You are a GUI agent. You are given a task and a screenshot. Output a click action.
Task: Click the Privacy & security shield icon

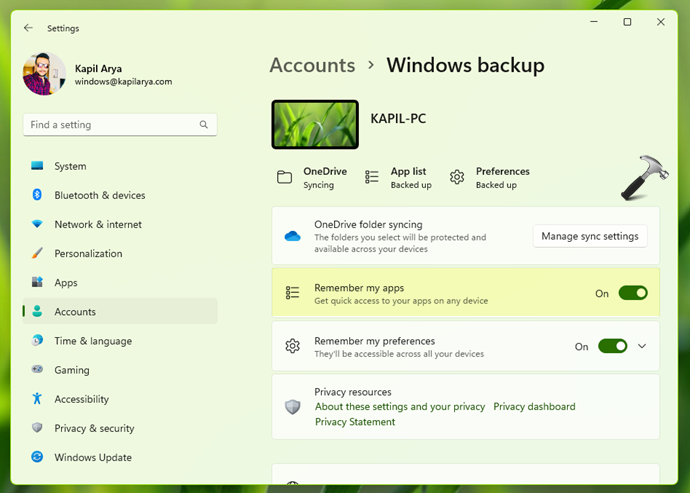tap(37, 428)
